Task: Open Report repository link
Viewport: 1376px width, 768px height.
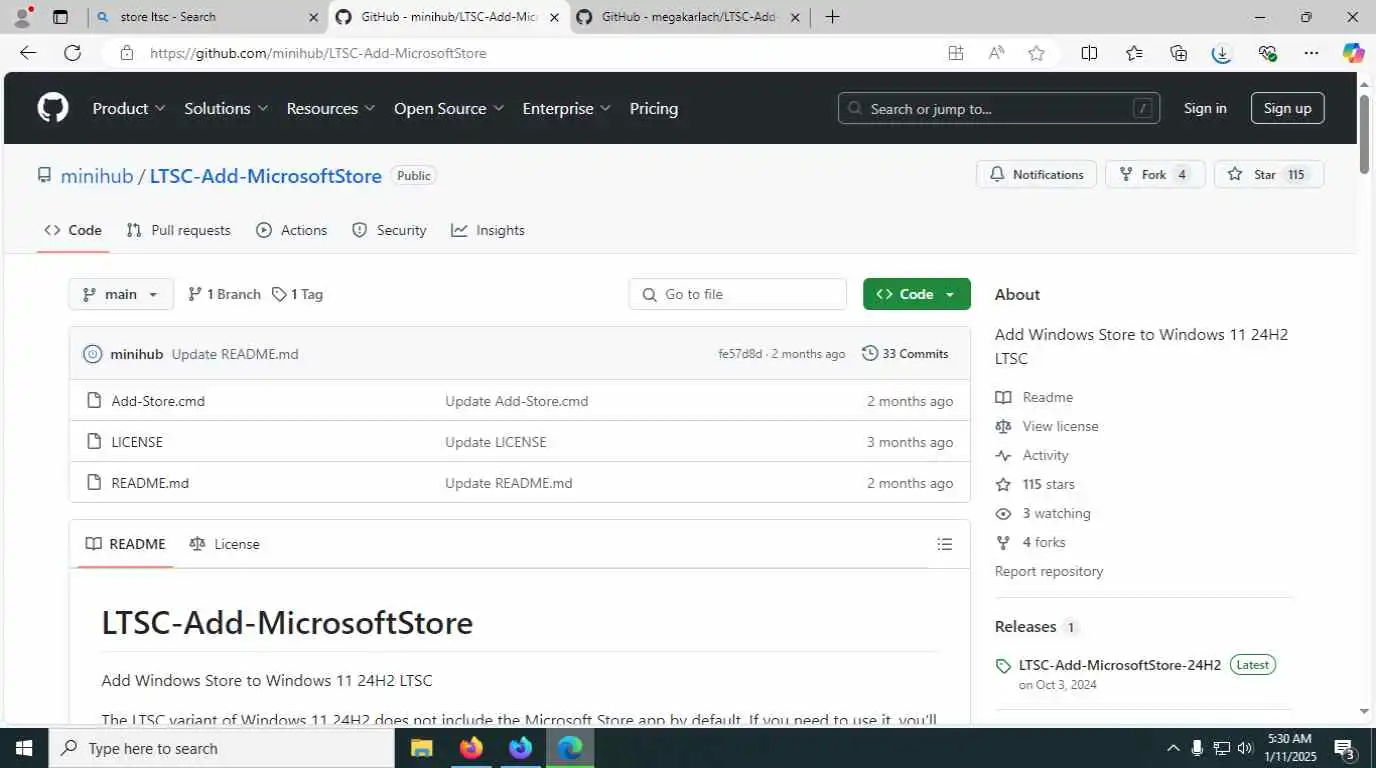Action: tap(1049, 571)
